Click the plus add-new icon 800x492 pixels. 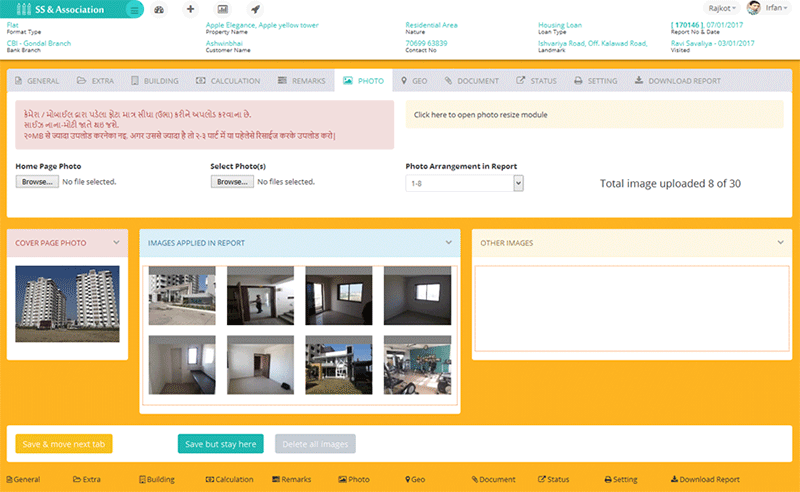point(191,9)
